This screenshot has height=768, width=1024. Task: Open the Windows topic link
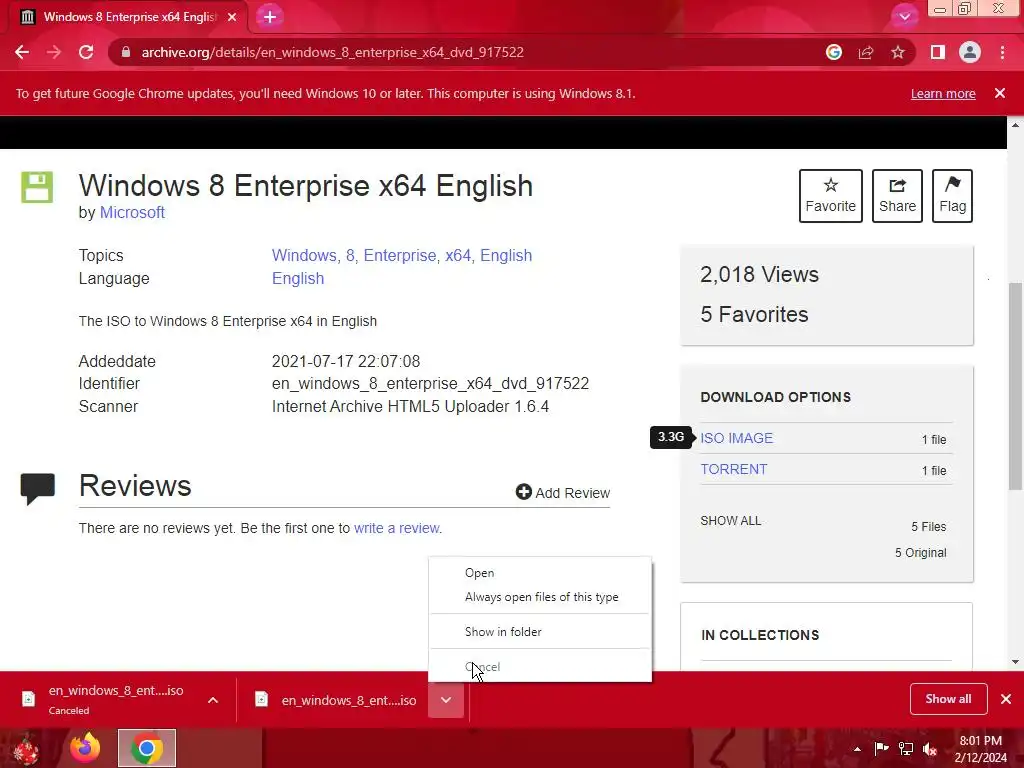304,255
